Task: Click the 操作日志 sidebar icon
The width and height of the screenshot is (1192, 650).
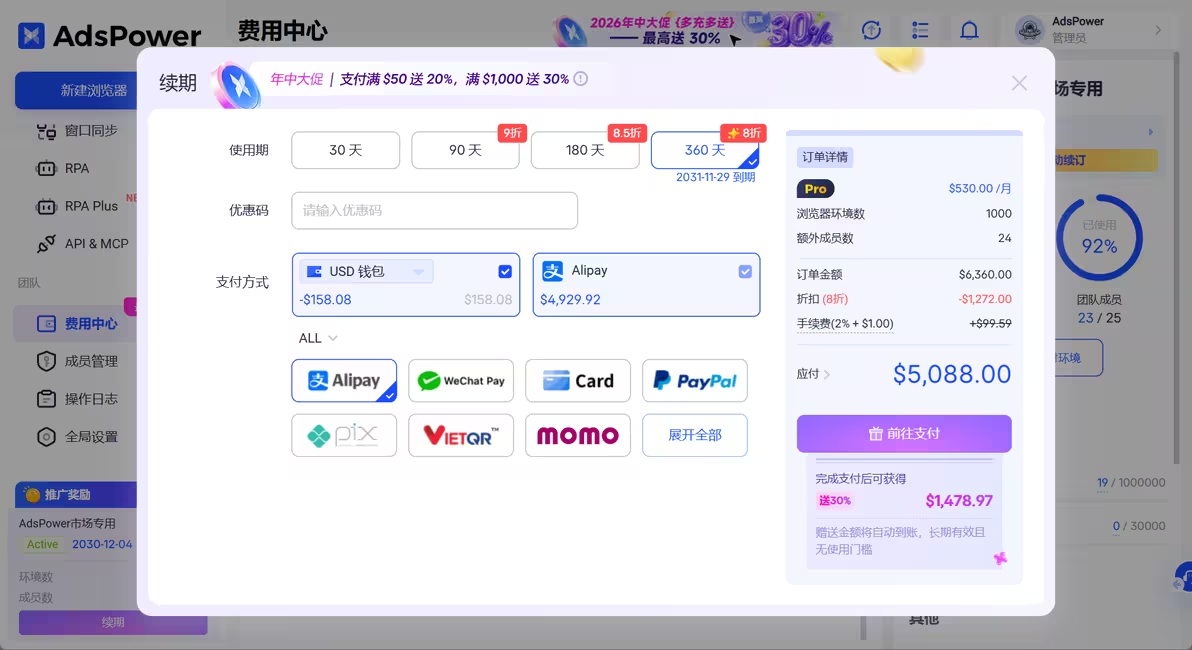Action: click(x=46, y=398)
